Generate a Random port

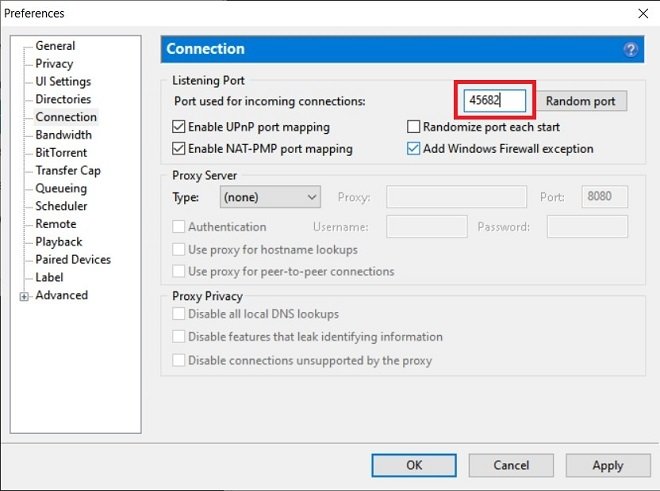[x=580, y=101]
